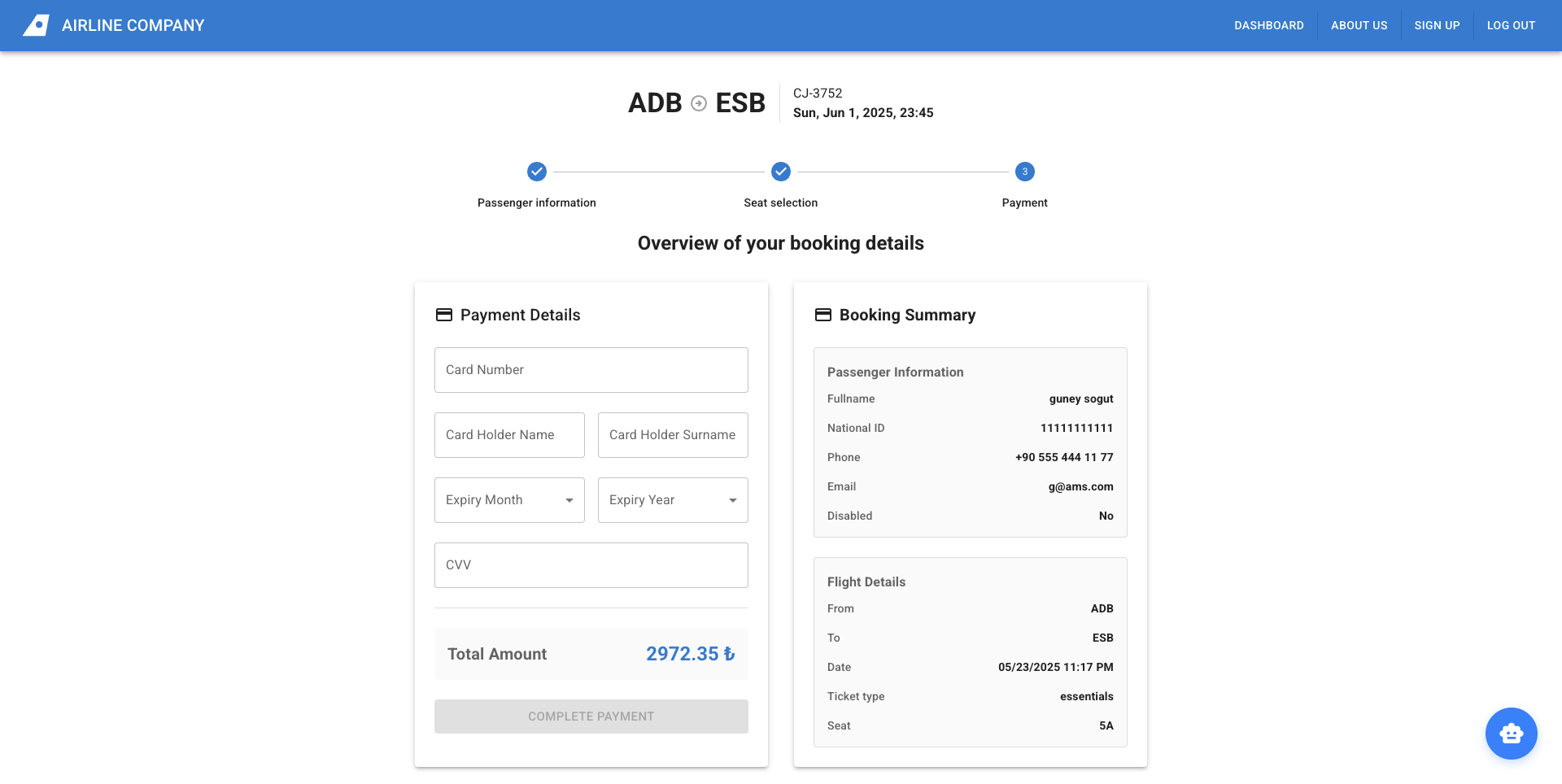Click the card icon beside Booking Summary

[823, 315]
